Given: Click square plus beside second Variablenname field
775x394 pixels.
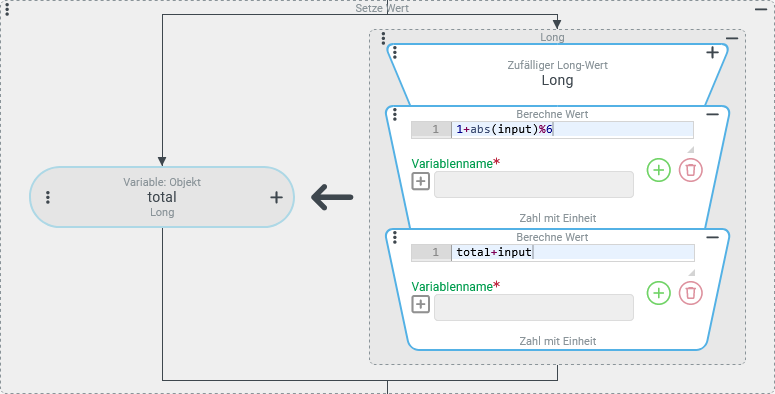Looking at the screenshot, I should coord(421,305).
